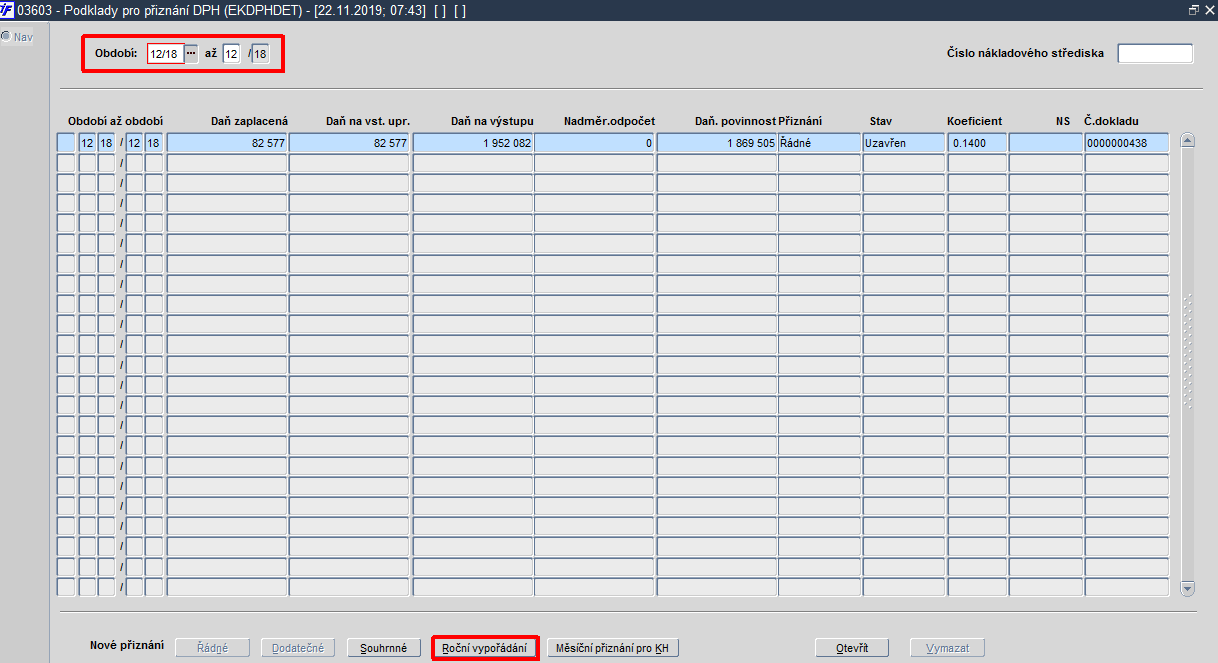Select the Daň zaplacená cell 82 577

pyautogui.click(x=227, y=143)
